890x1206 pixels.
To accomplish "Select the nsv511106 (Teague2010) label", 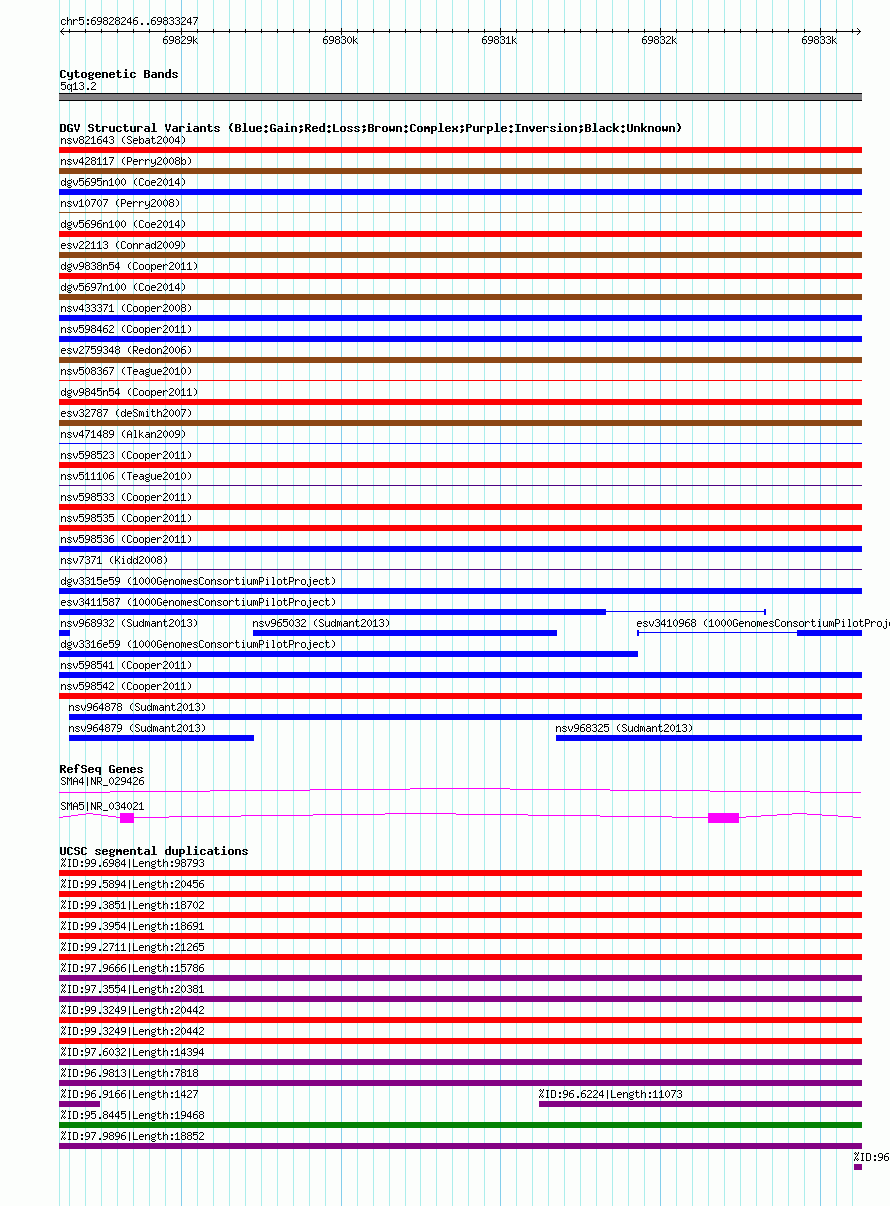I will [x=126, y=476].
